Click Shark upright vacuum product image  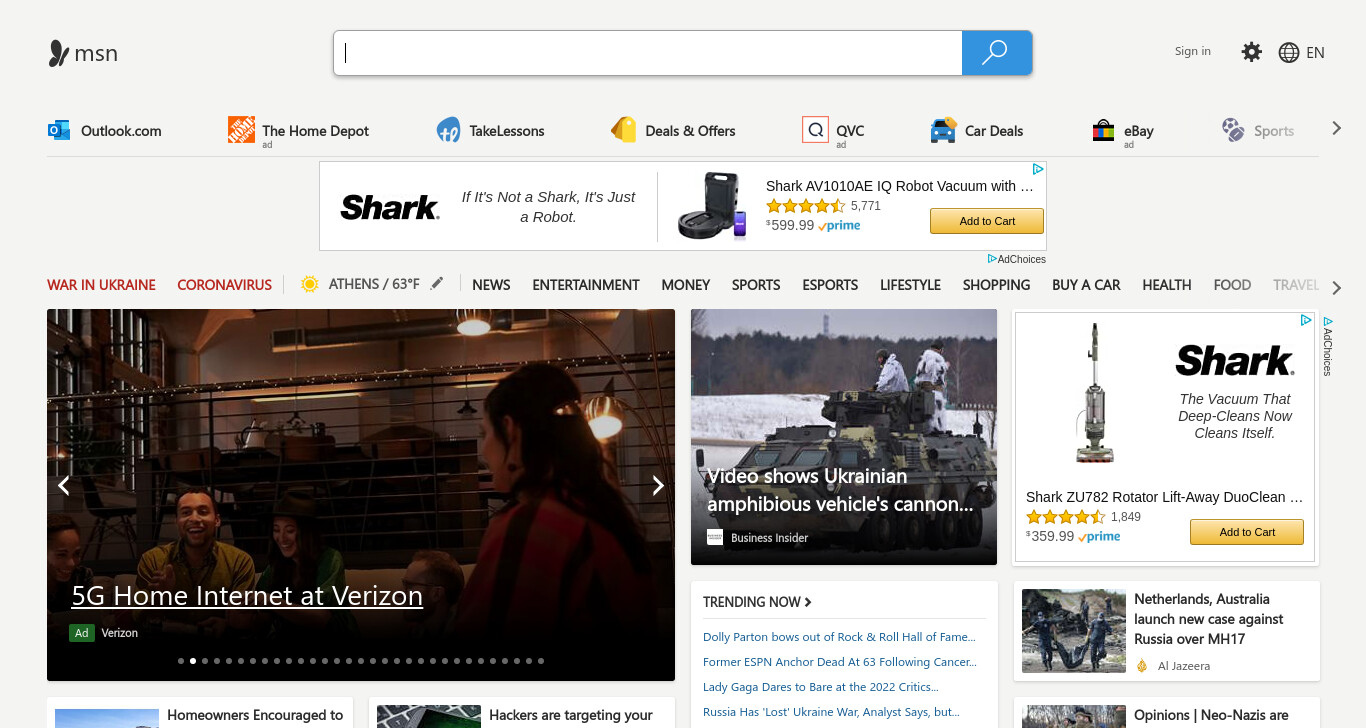coord(1095,393)
